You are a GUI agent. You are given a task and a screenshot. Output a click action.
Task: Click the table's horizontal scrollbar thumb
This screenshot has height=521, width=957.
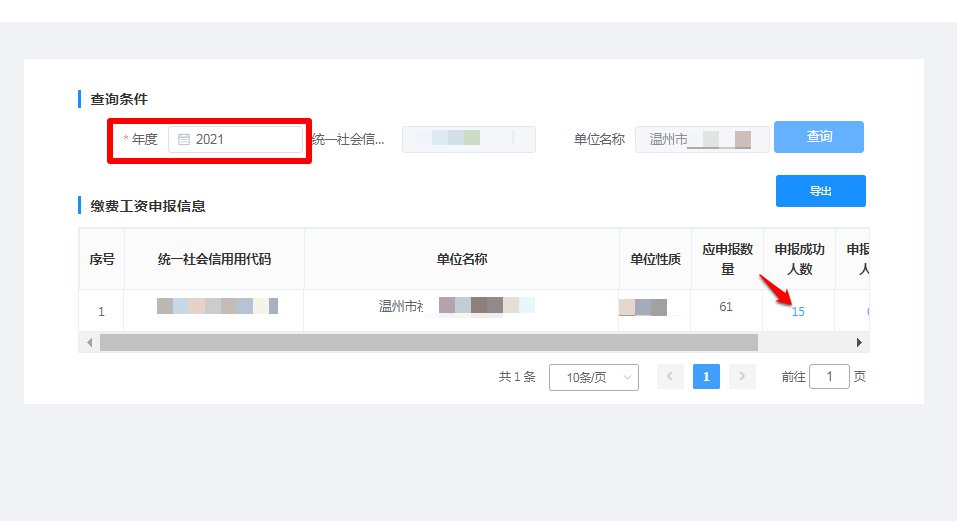(428, 342)
